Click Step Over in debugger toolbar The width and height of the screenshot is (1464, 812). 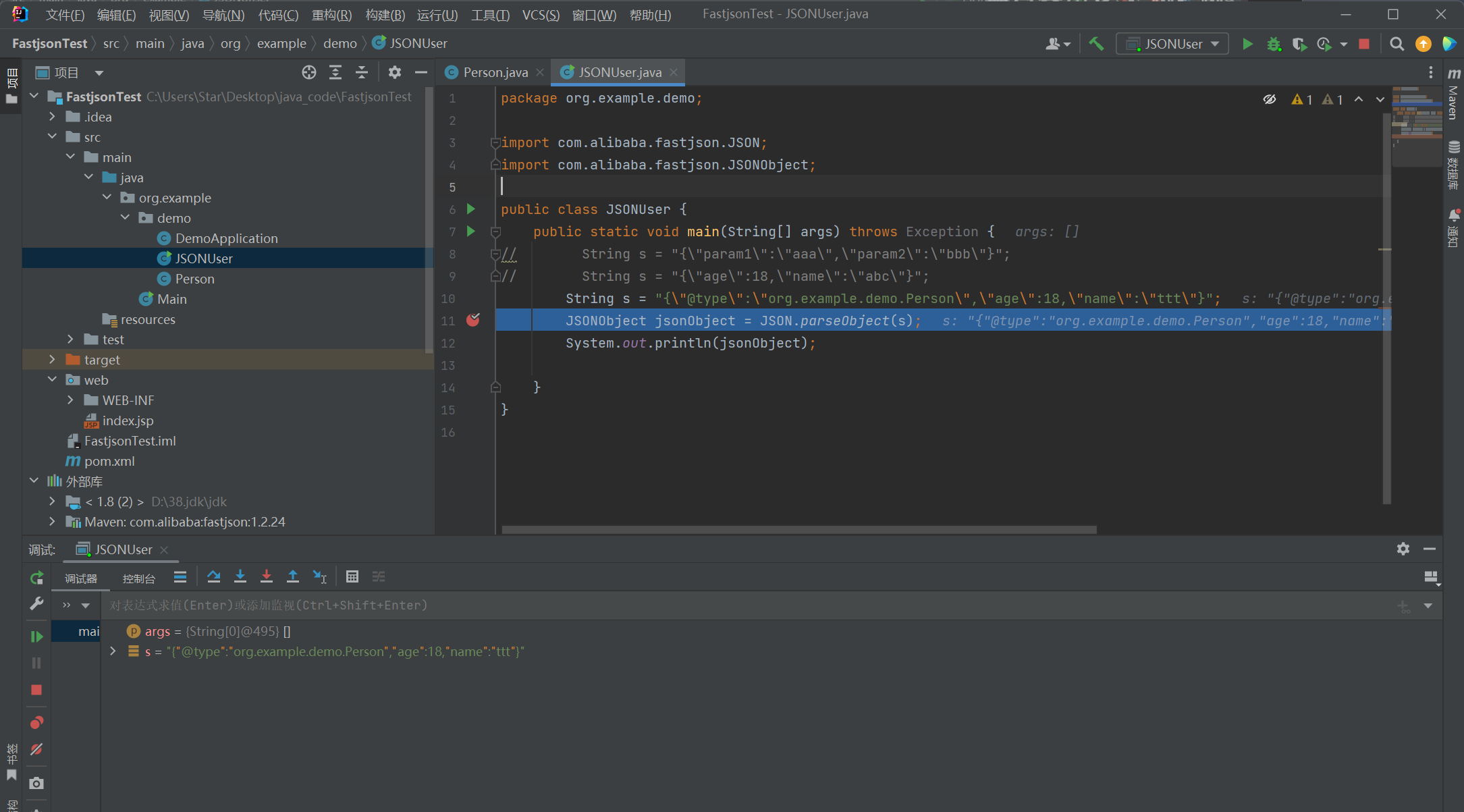pyautogui.click(x=213, y=576)
